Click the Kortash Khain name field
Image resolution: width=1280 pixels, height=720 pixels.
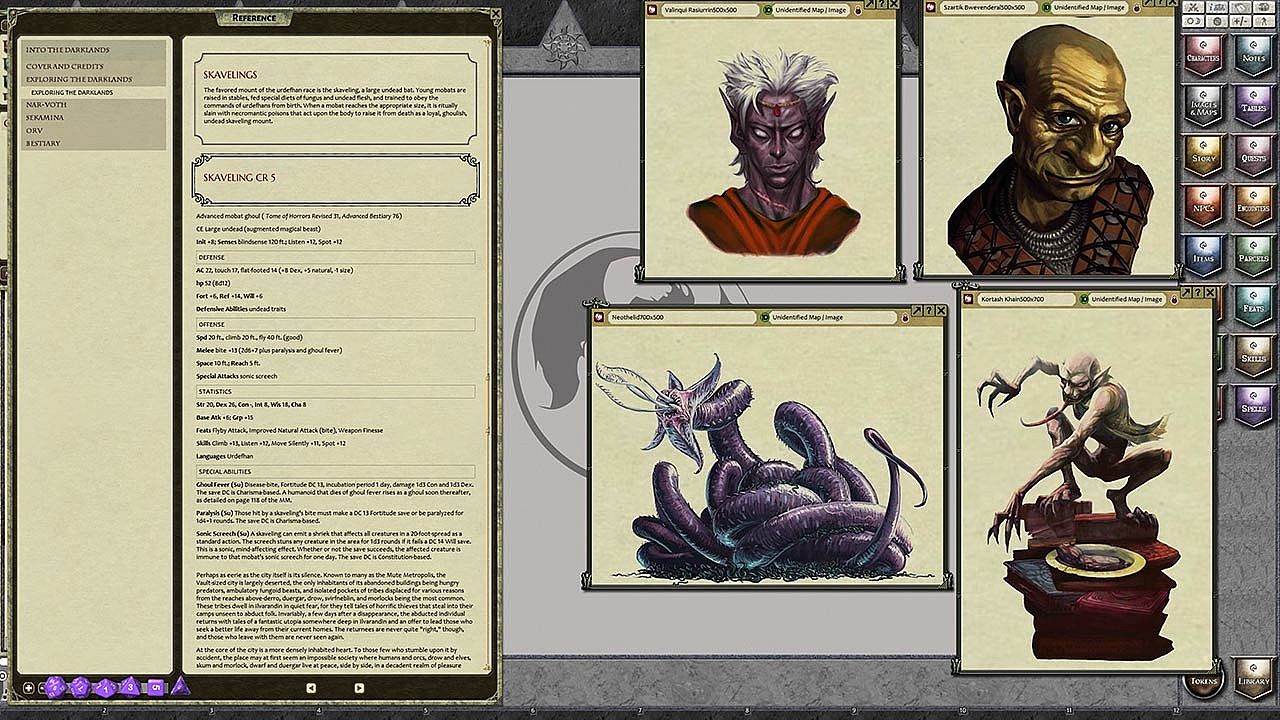pos(1024,299)
